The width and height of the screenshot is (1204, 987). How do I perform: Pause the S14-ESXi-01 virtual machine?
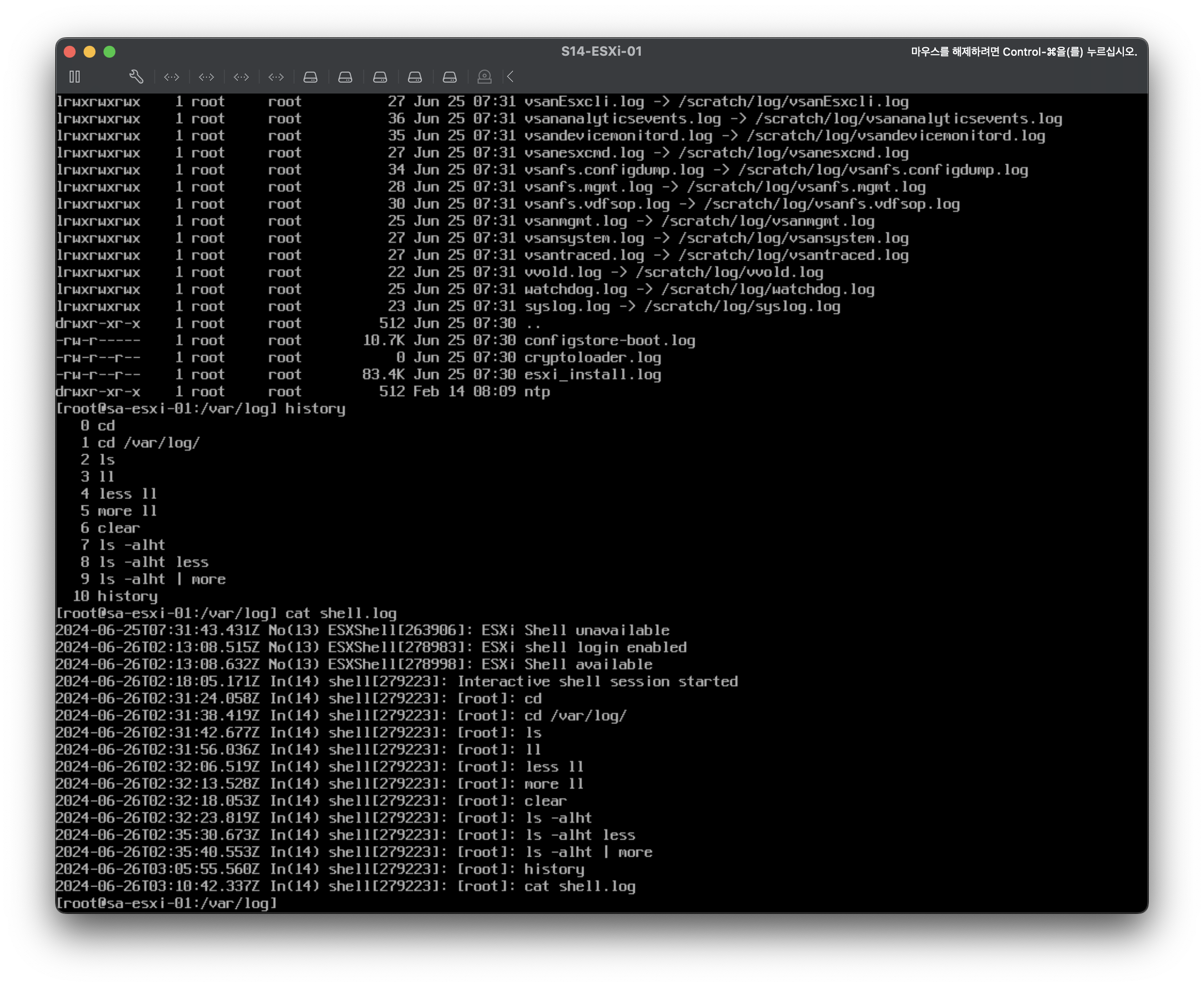pyautogui.click(x=75, y=77)
